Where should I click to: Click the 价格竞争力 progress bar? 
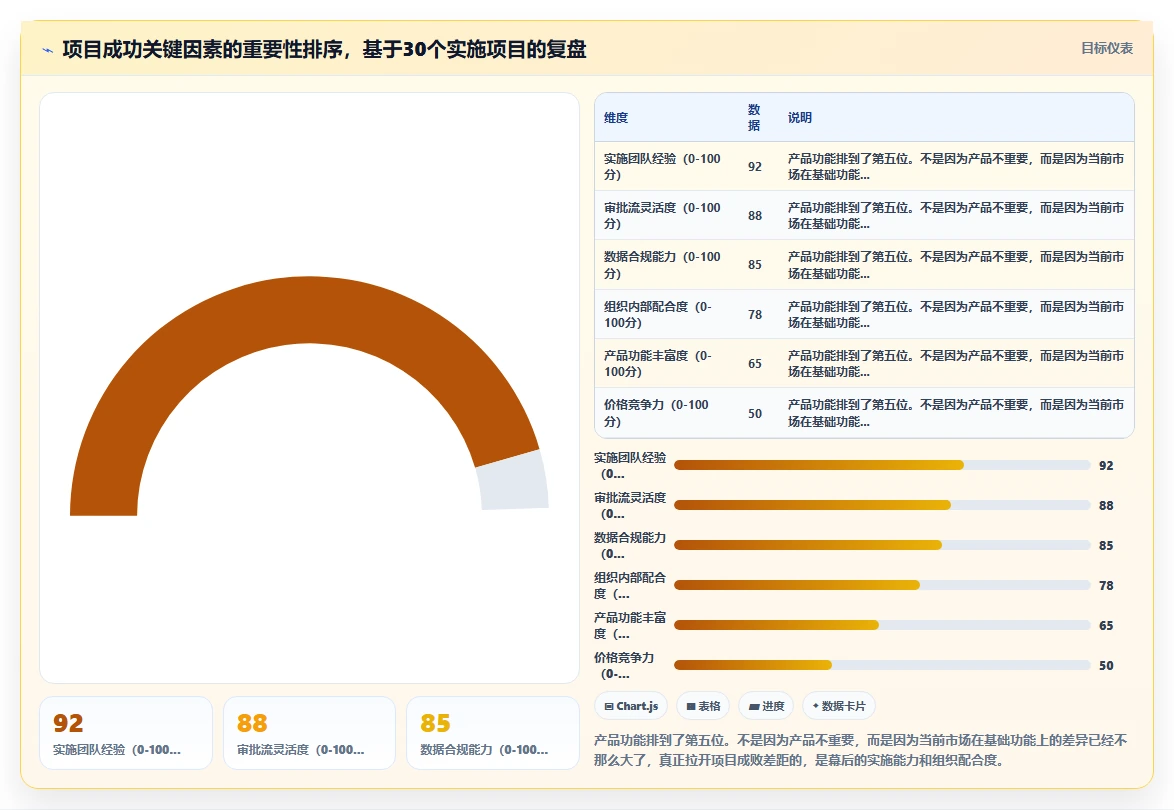point(882,665)
